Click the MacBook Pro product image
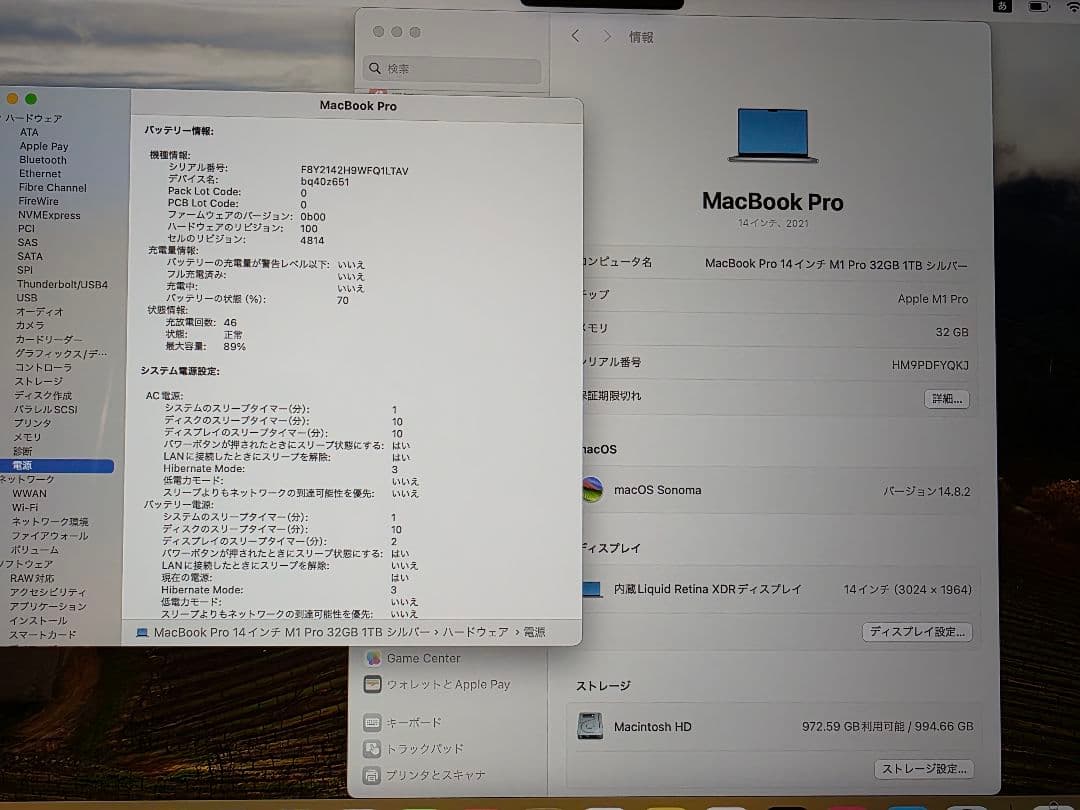Viewport: 1080px width, 810px height. (772, 134)
